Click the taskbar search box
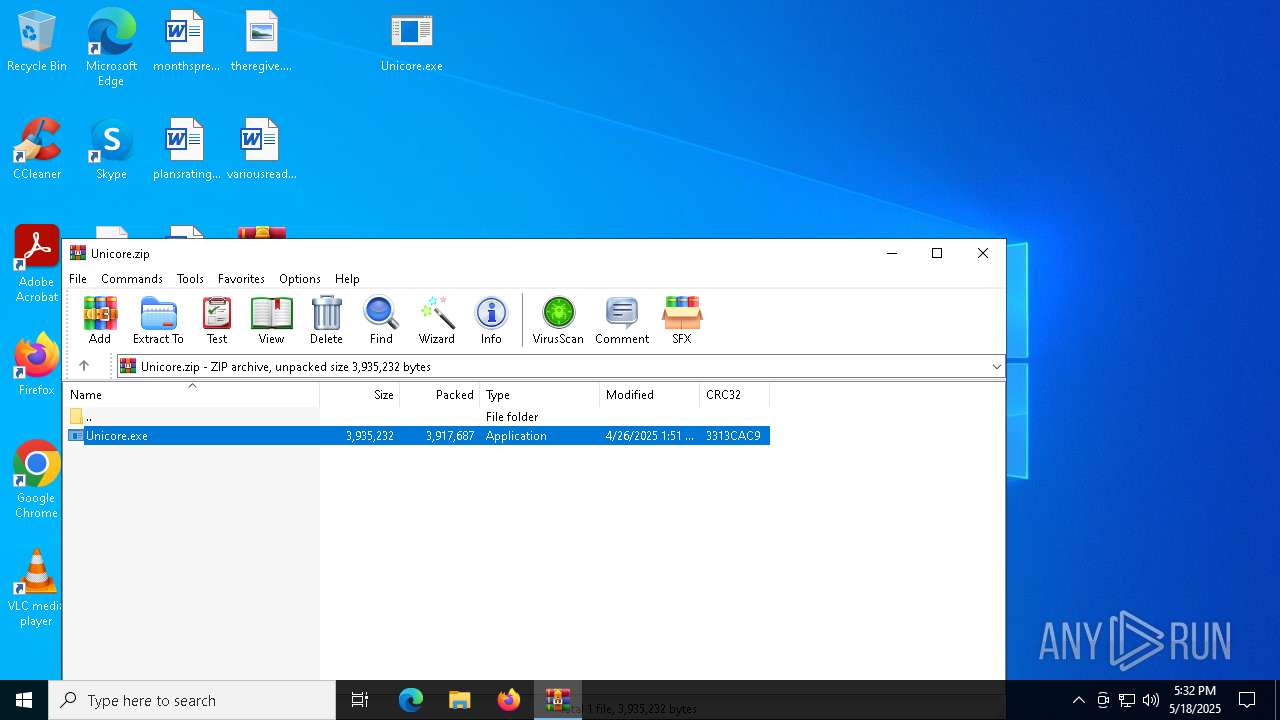This screenshot has height=720, width=1280. [192, 700]
